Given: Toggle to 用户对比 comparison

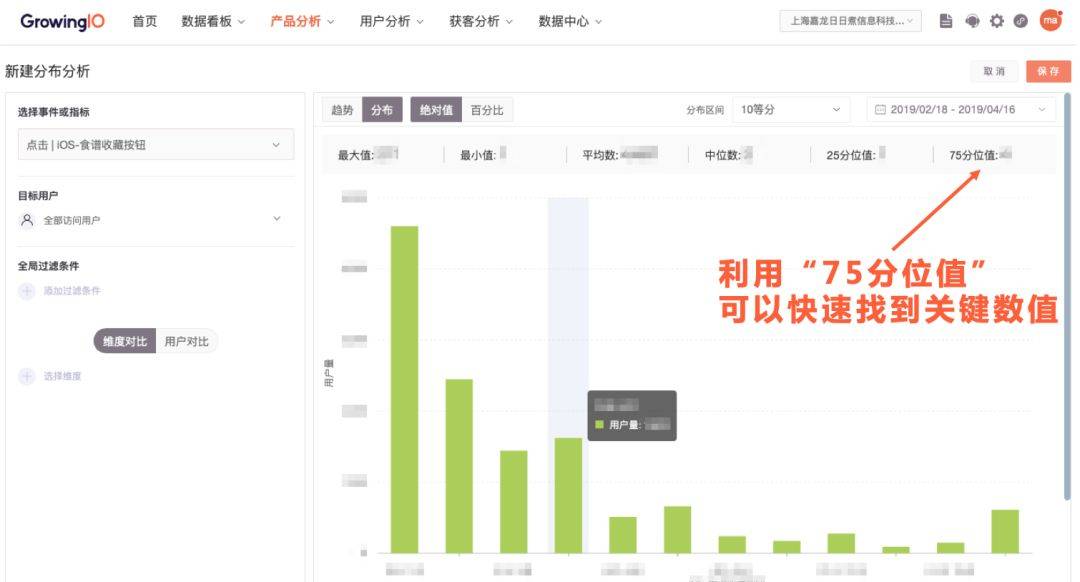Looking at the screenshot, I should coord(187,342).
